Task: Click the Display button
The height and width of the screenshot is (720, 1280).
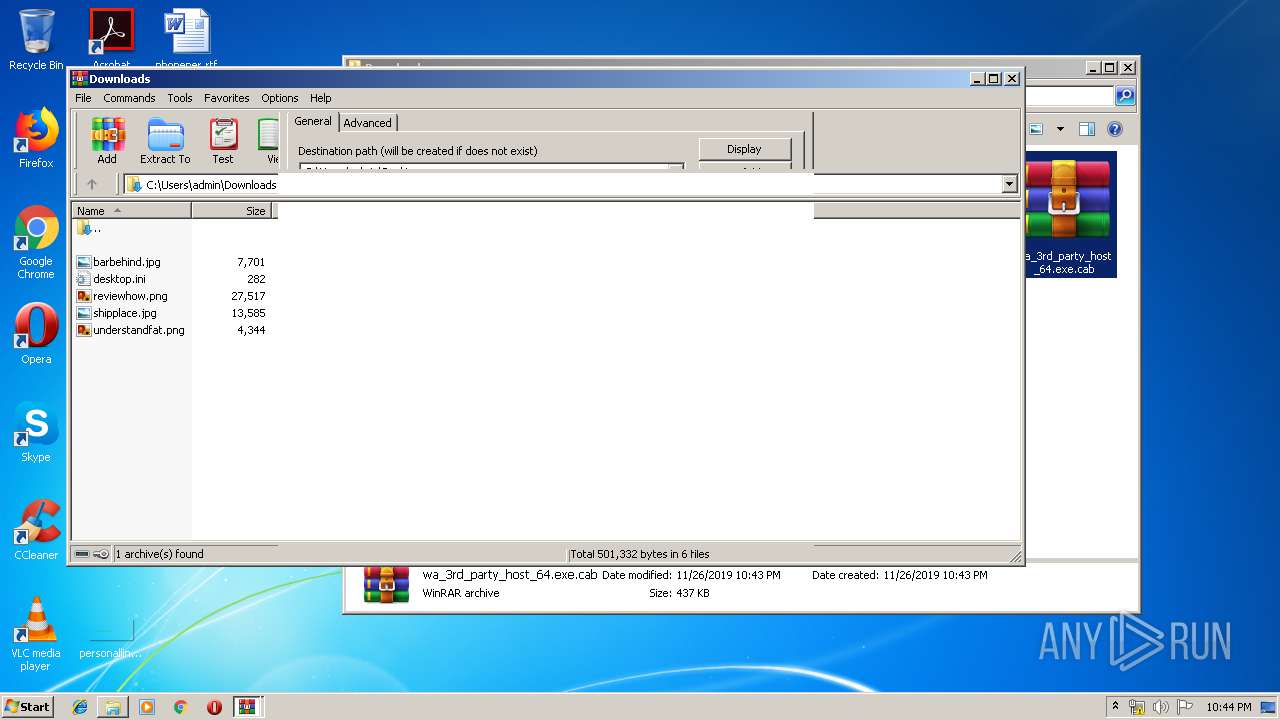Action: [x=744, y=149]
